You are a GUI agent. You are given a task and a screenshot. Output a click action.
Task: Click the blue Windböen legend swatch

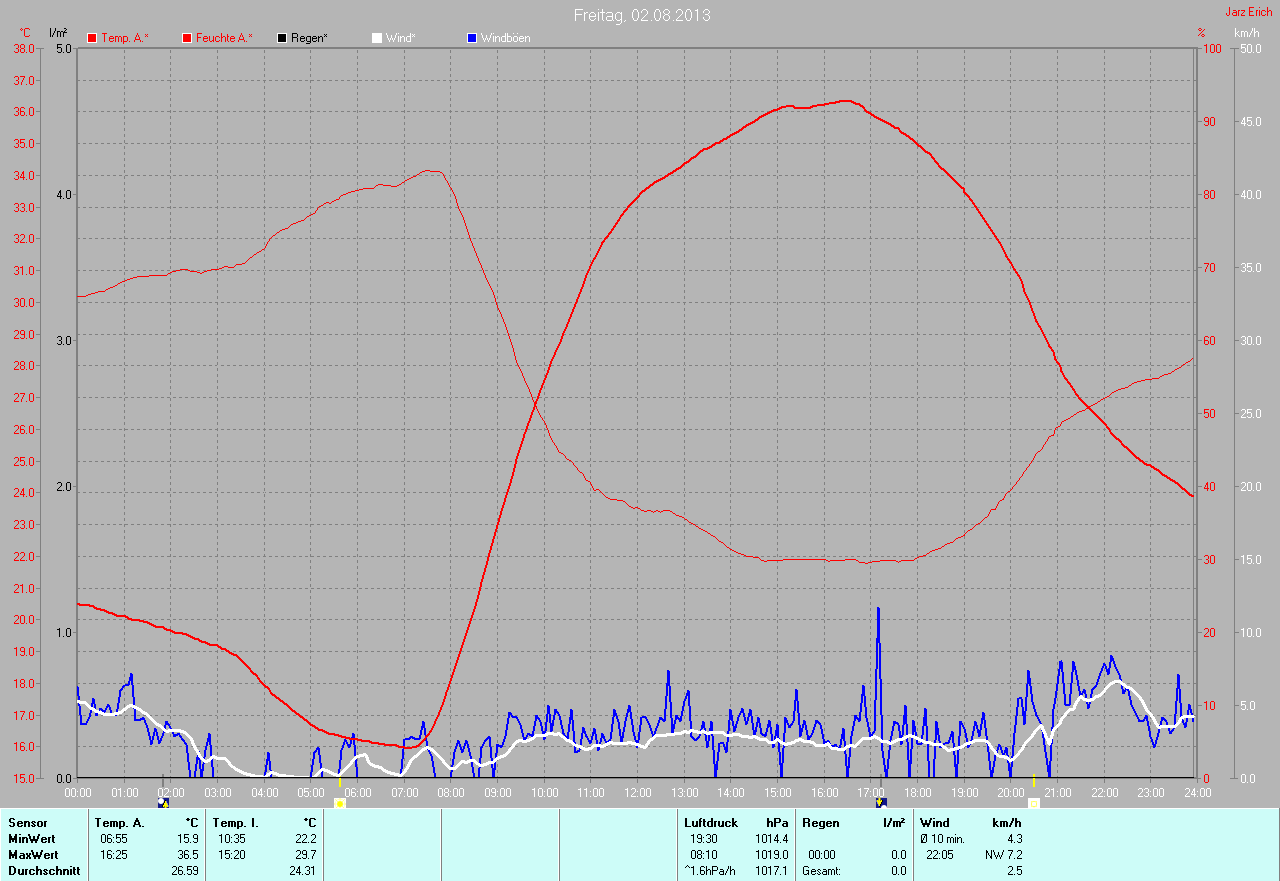pos(472,38)
